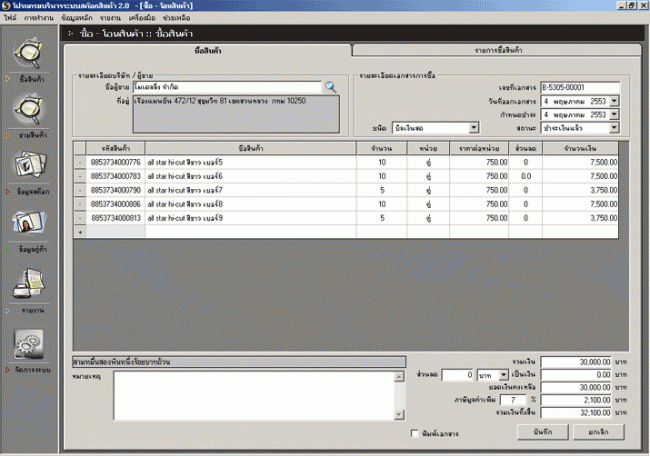650x456 pixels.
Task: Click the minus icon for row 8853734000813
Action: 80,218
